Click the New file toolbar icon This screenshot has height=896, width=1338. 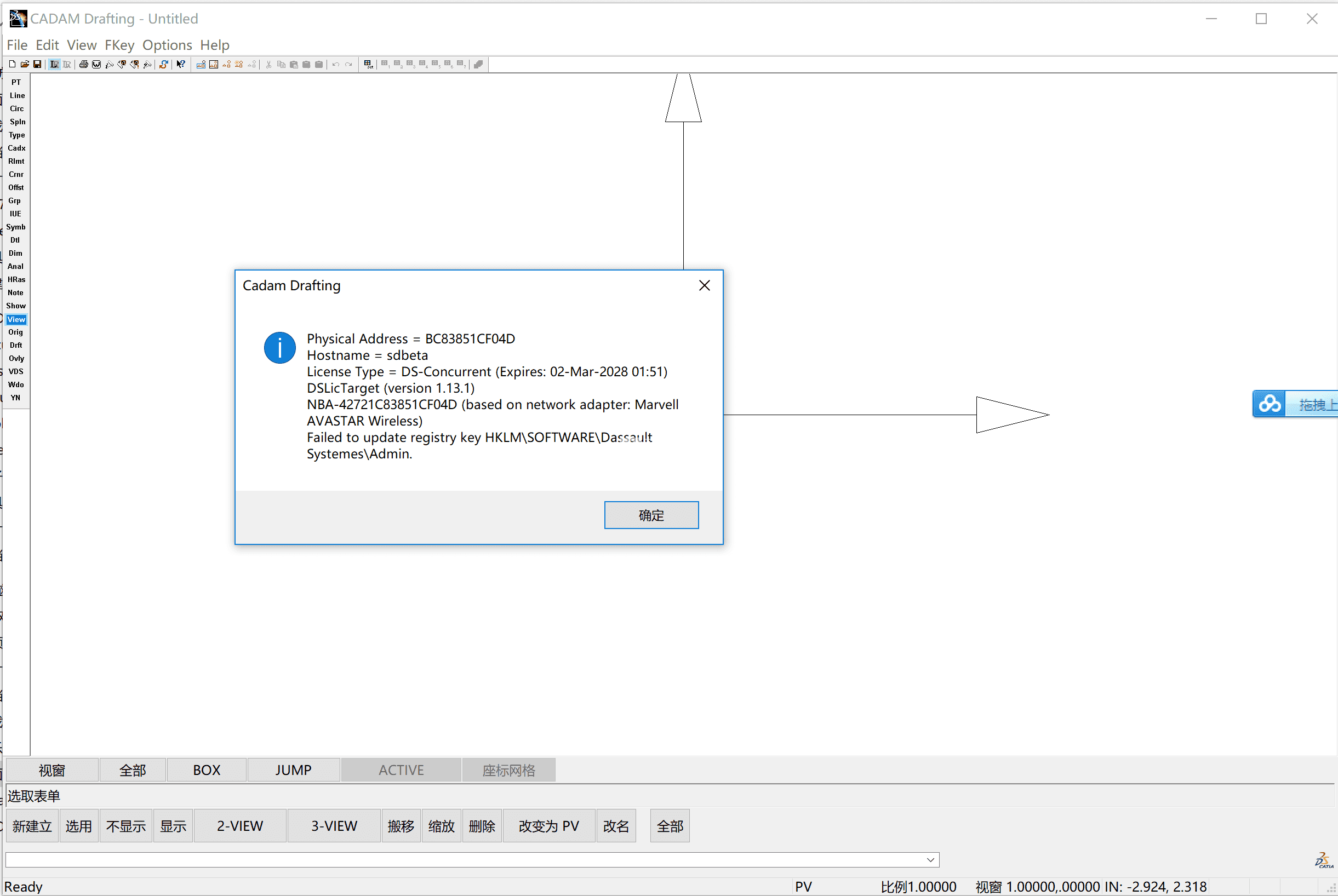point(12,64)
